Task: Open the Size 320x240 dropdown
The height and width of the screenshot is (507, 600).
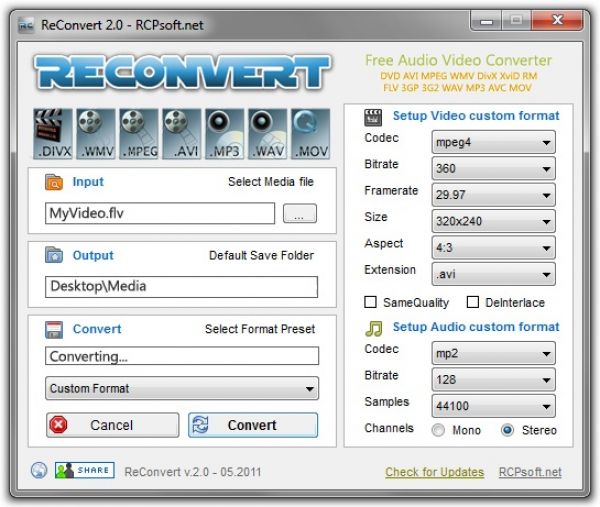Action: tap(493, 222)
